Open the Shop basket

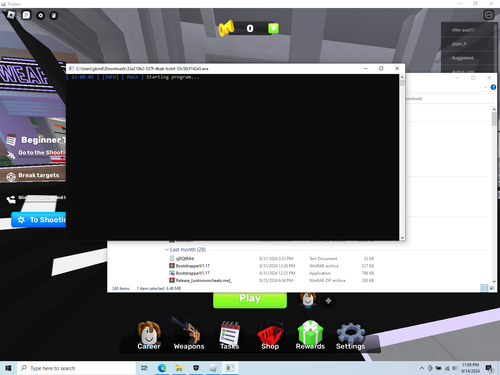(x=270, y=335)
